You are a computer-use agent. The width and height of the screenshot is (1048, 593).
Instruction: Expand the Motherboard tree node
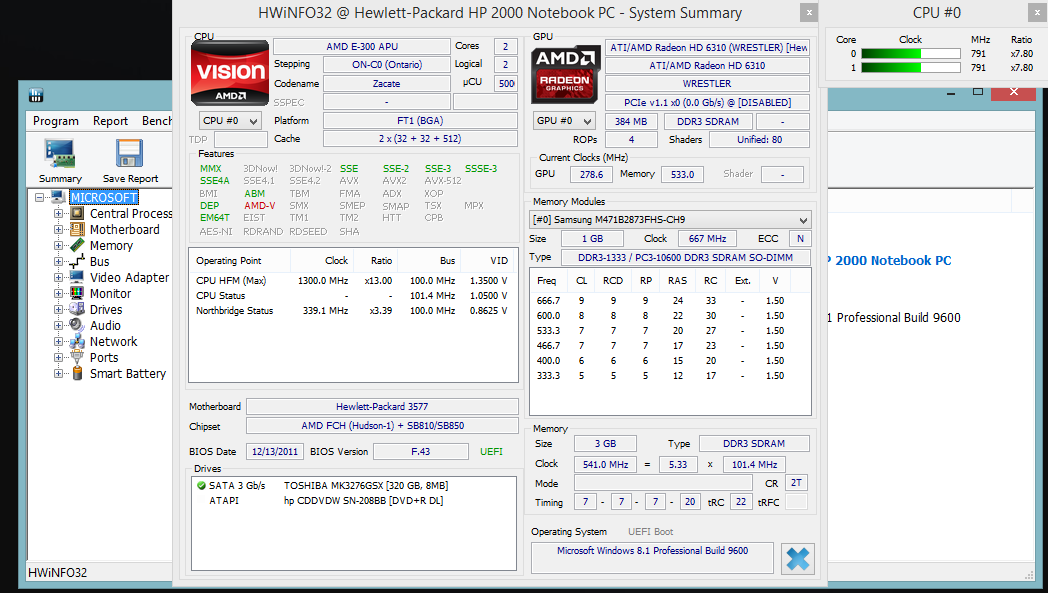tap(57, 230)
